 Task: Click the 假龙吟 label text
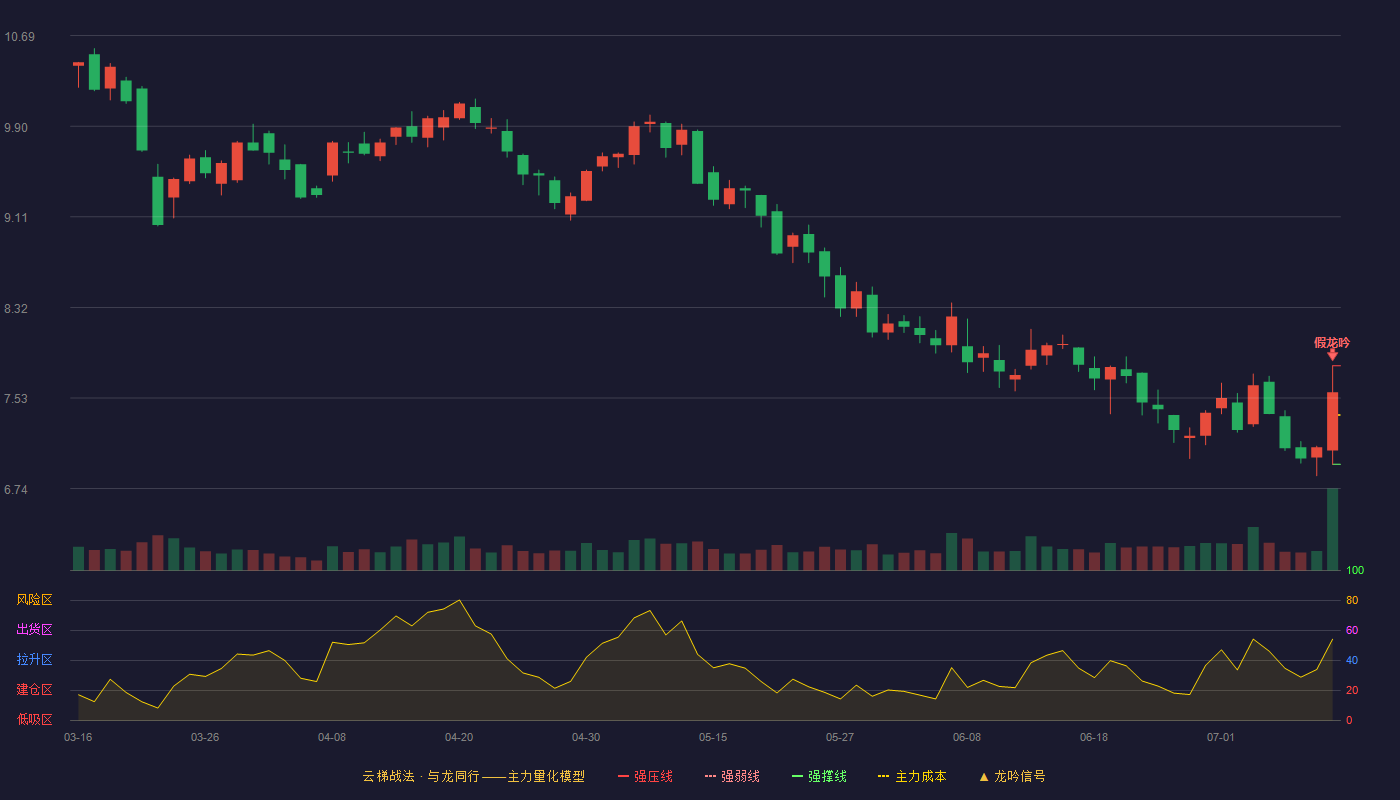tap(1332, 342)
